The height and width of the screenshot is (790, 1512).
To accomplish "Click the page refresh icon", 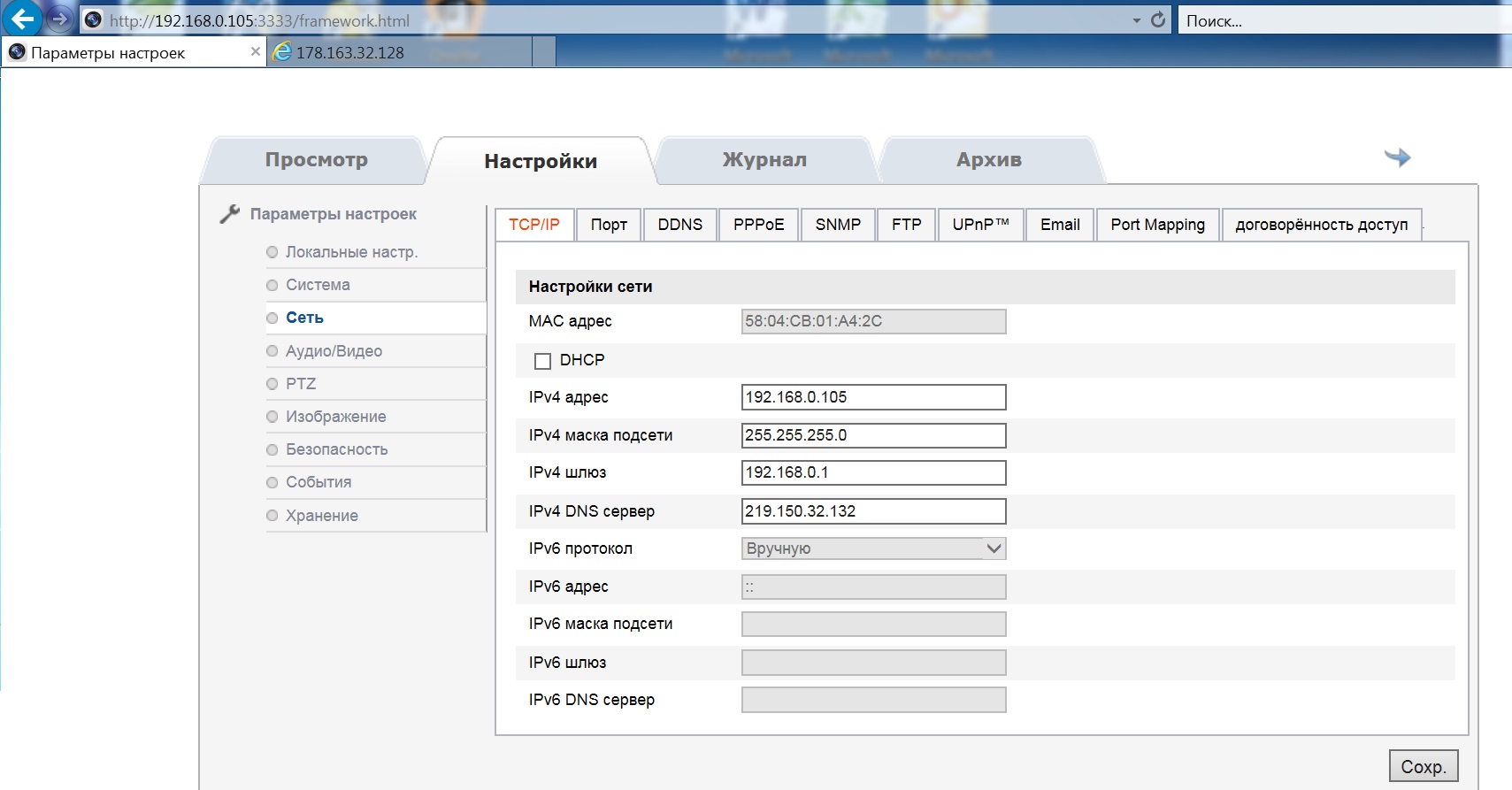I will (1158, 19).
